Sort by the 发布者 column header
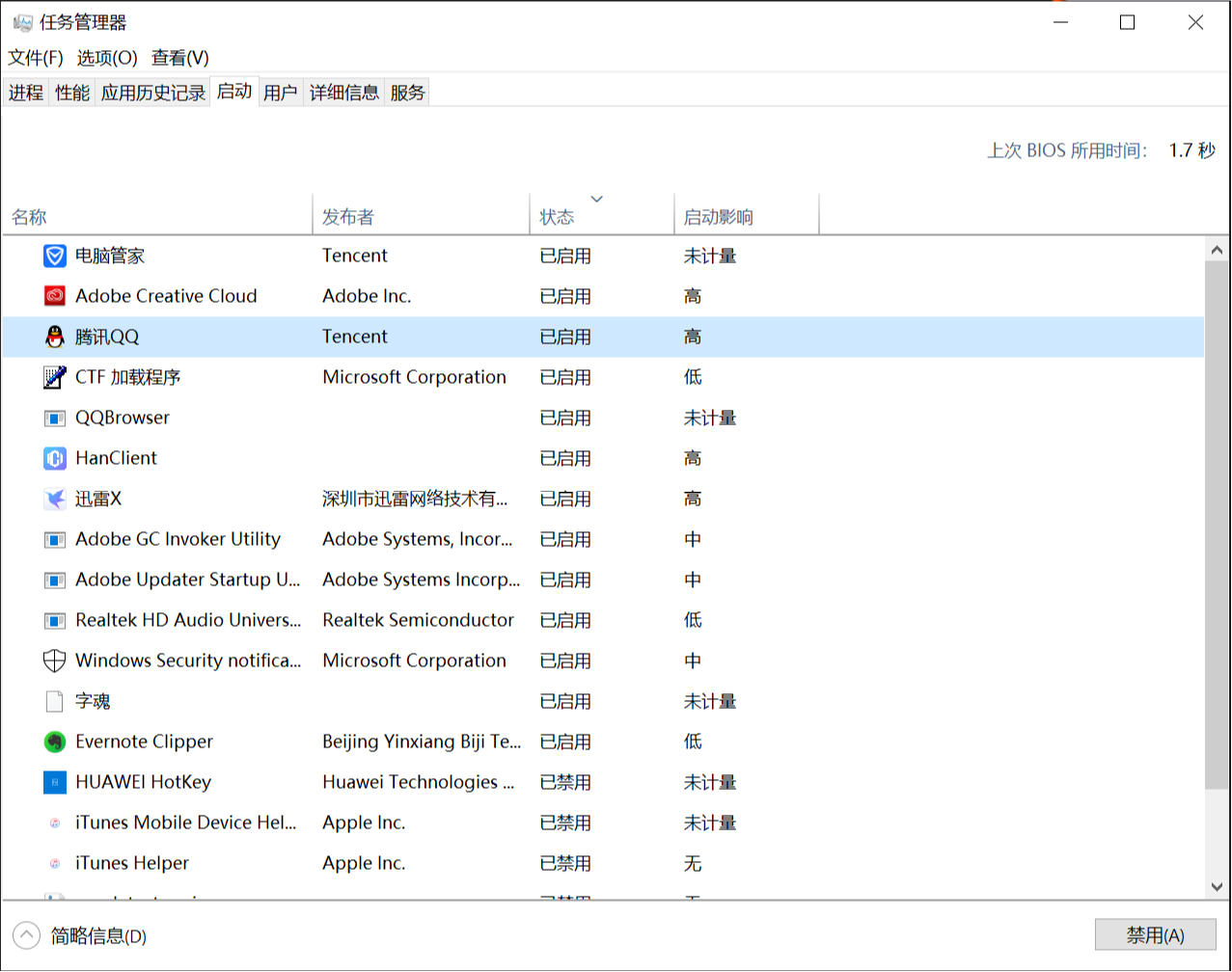 (347, 217)
